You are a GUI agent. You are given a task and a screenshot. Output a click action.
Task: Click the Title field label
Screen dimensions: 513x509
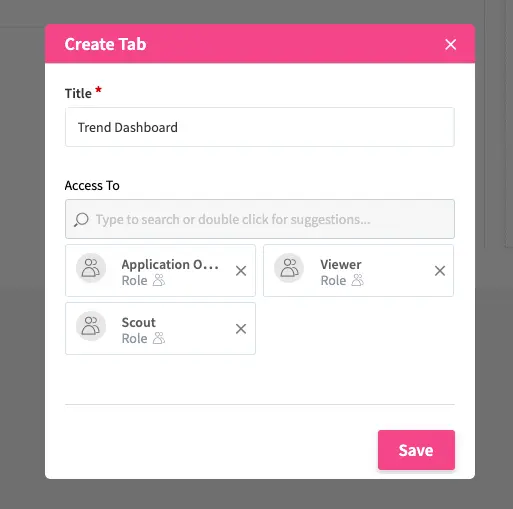(78, 93)
